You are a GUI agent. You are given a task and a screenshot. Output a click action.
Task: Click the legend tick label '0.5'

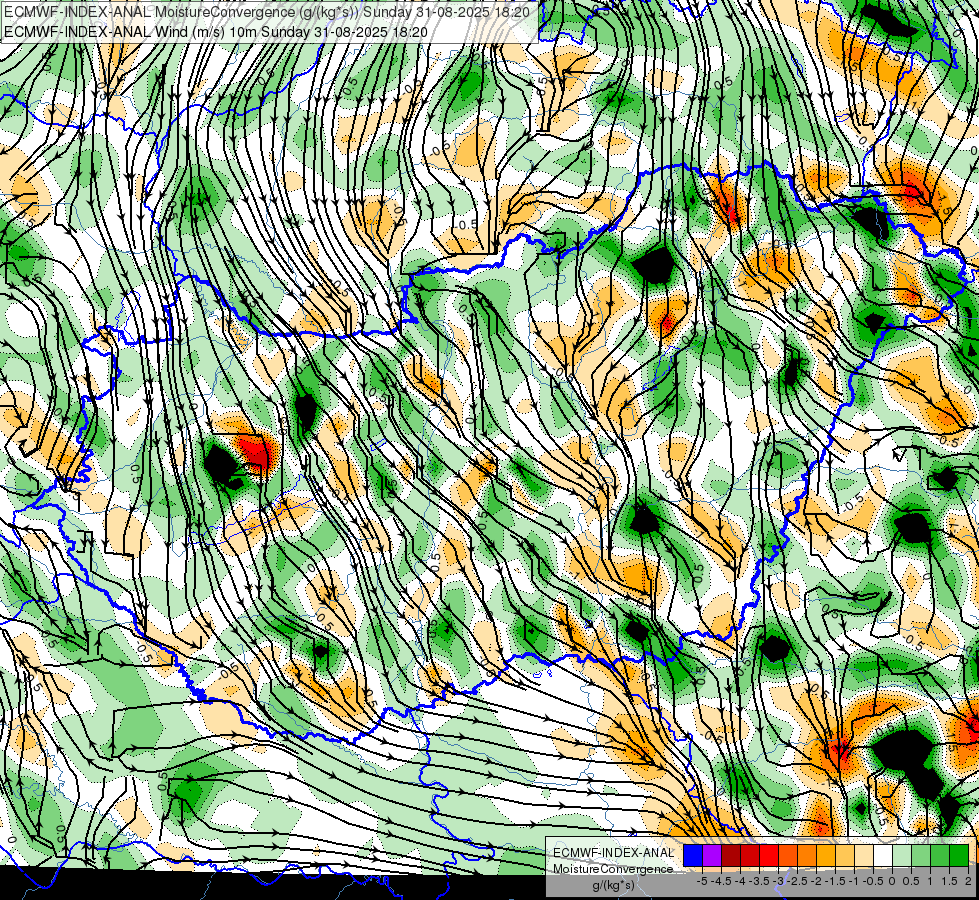912,881
